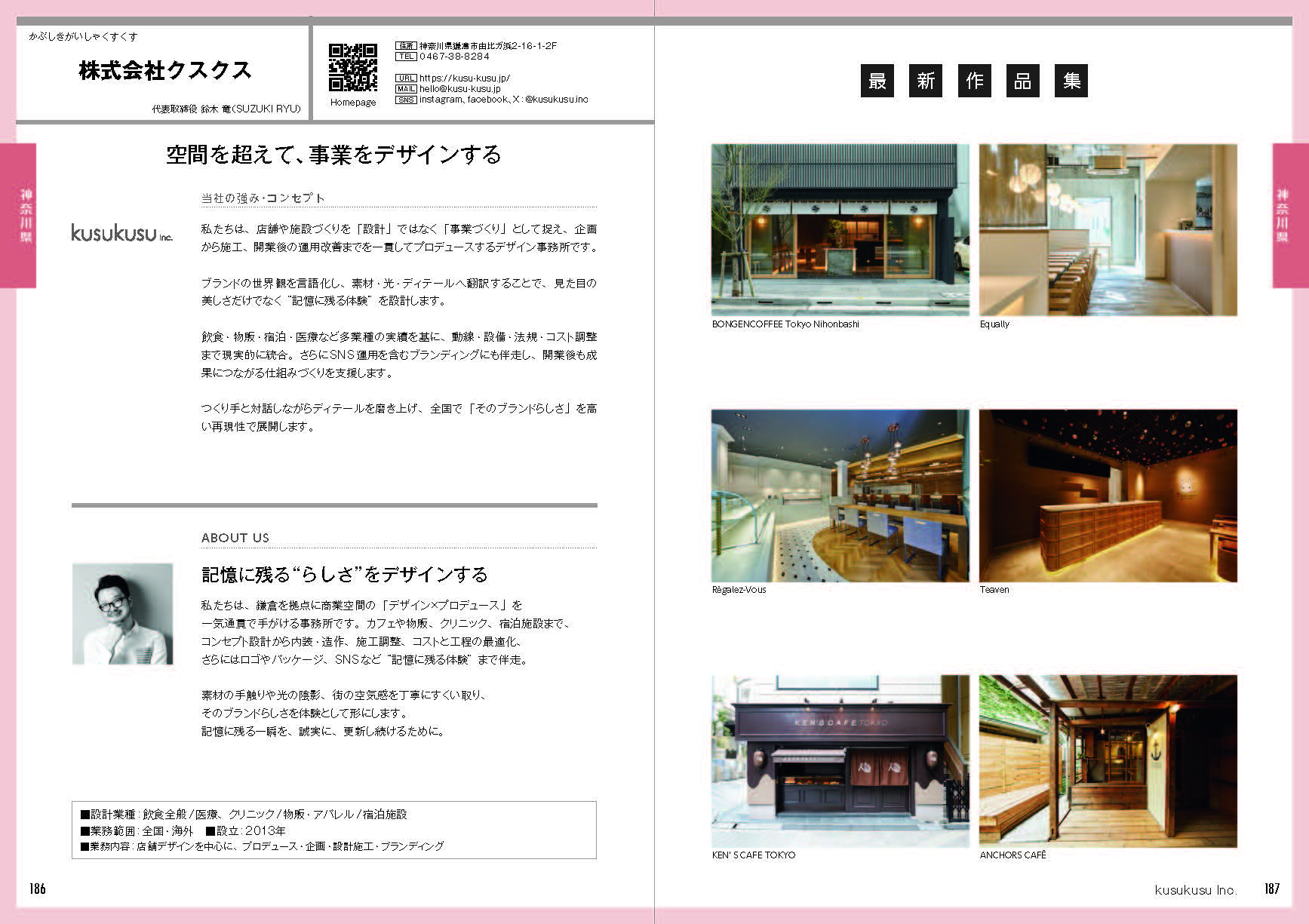Click the Equally interior photo
Viewport: 1309px width, 924px height.
tap(1108, 230)
